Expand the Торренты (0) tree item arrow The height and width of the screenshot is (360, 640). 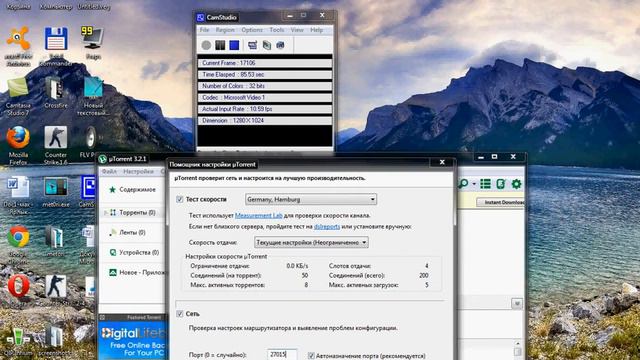pos(106,213)
